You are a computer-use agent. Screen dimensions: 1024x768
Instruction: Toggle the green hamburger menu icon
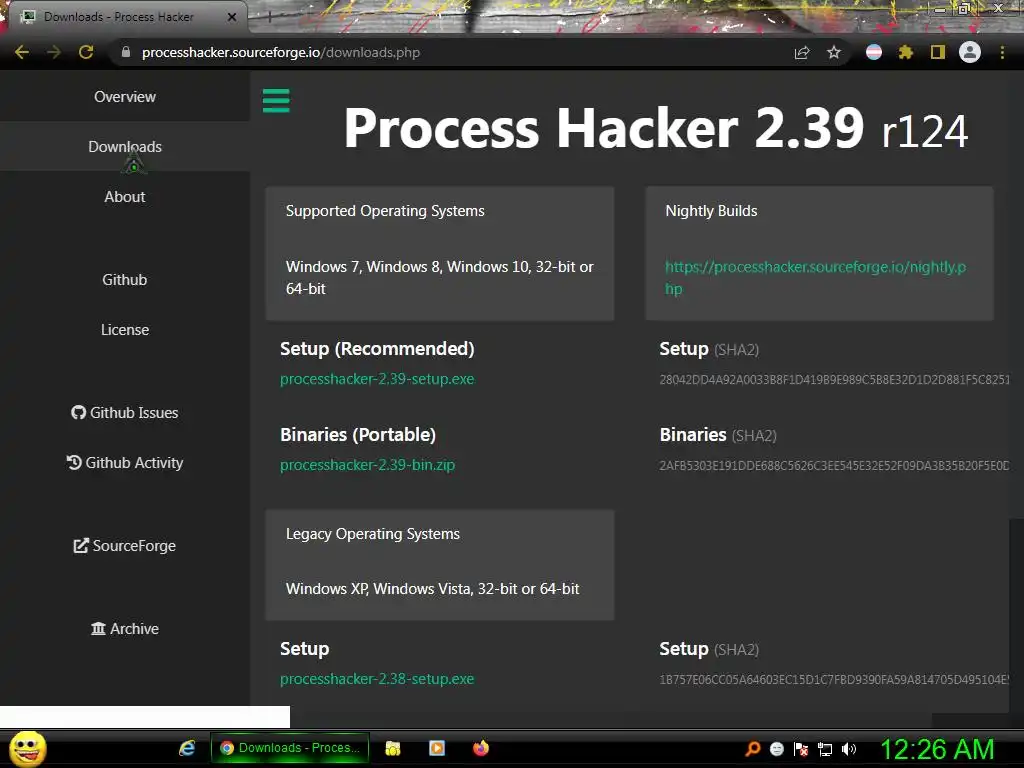click(x=276, y=101)
